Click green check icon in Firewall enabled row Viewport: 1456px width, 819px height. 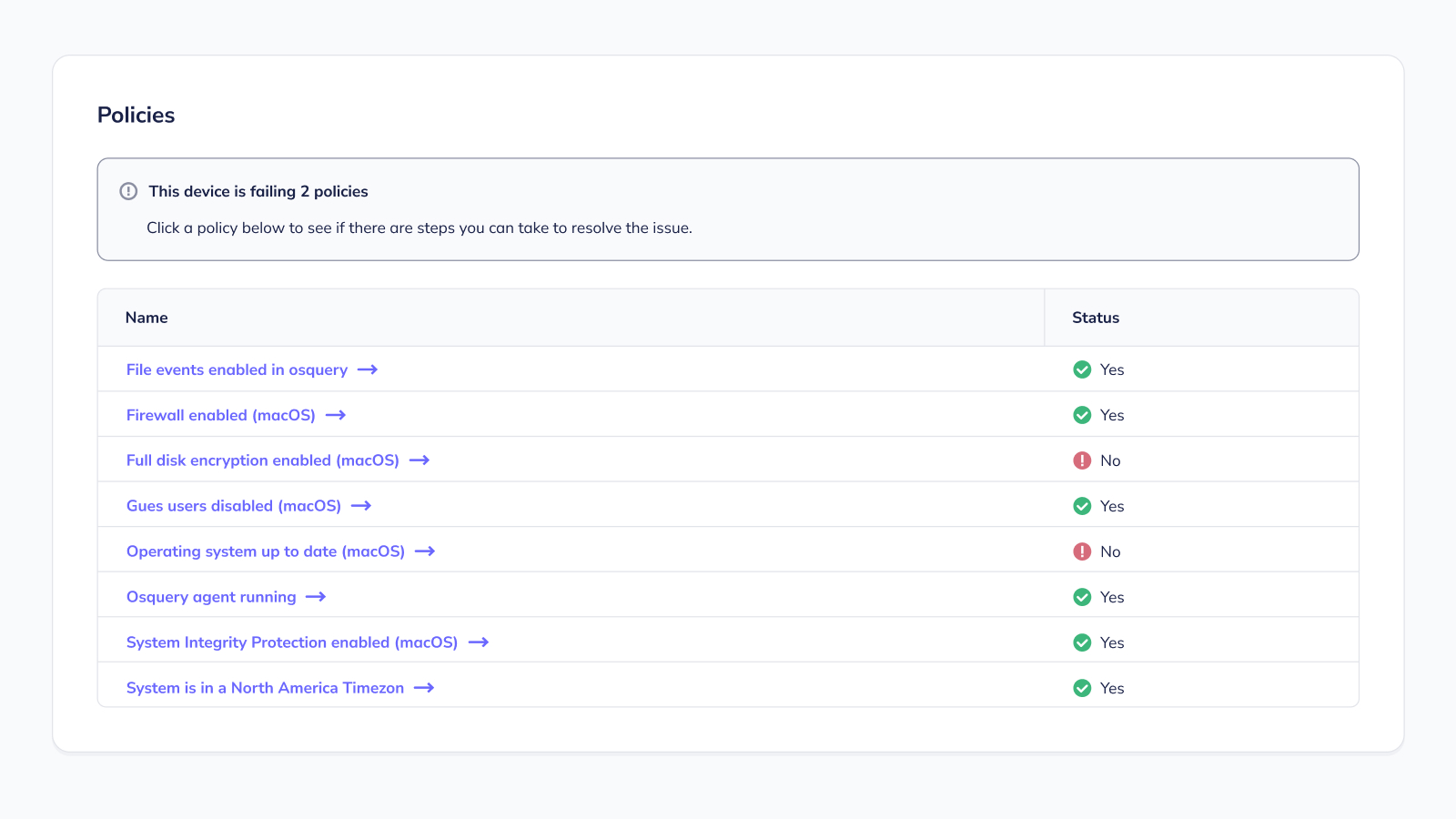coord(1082,415)
